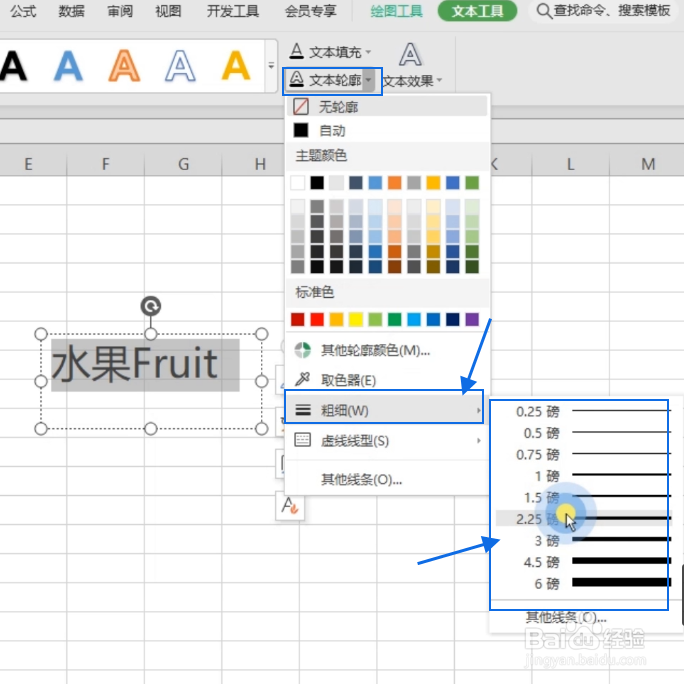Select 3 磅 line weight

tap(583, 540)
